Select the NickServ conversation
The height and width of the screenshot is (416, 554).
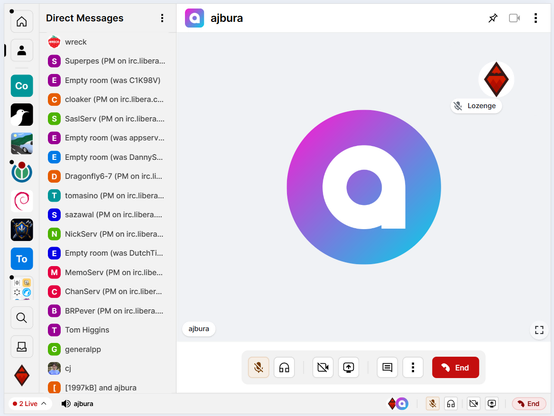[x=106, y=234]
